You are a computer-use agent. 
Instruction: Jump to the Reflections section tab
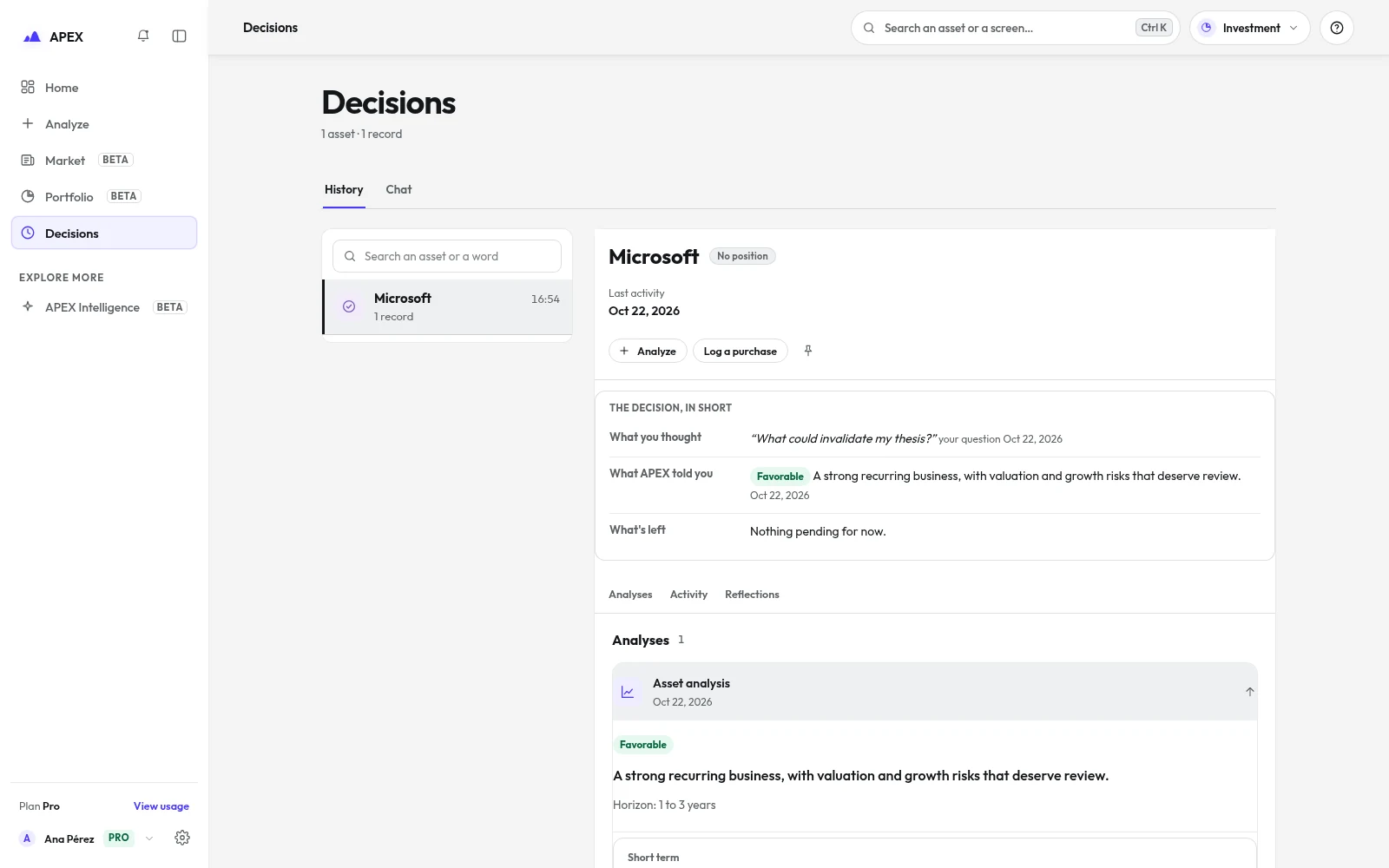click(752, 595)
